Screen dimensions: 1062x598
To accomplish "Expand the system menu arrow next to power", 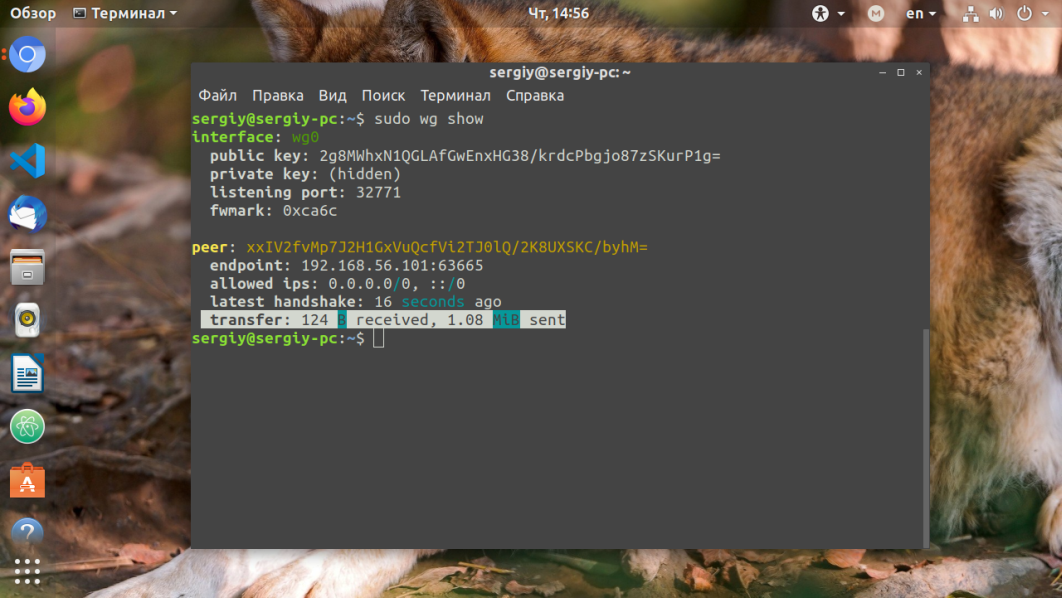I will click(x=1045, y=14).
